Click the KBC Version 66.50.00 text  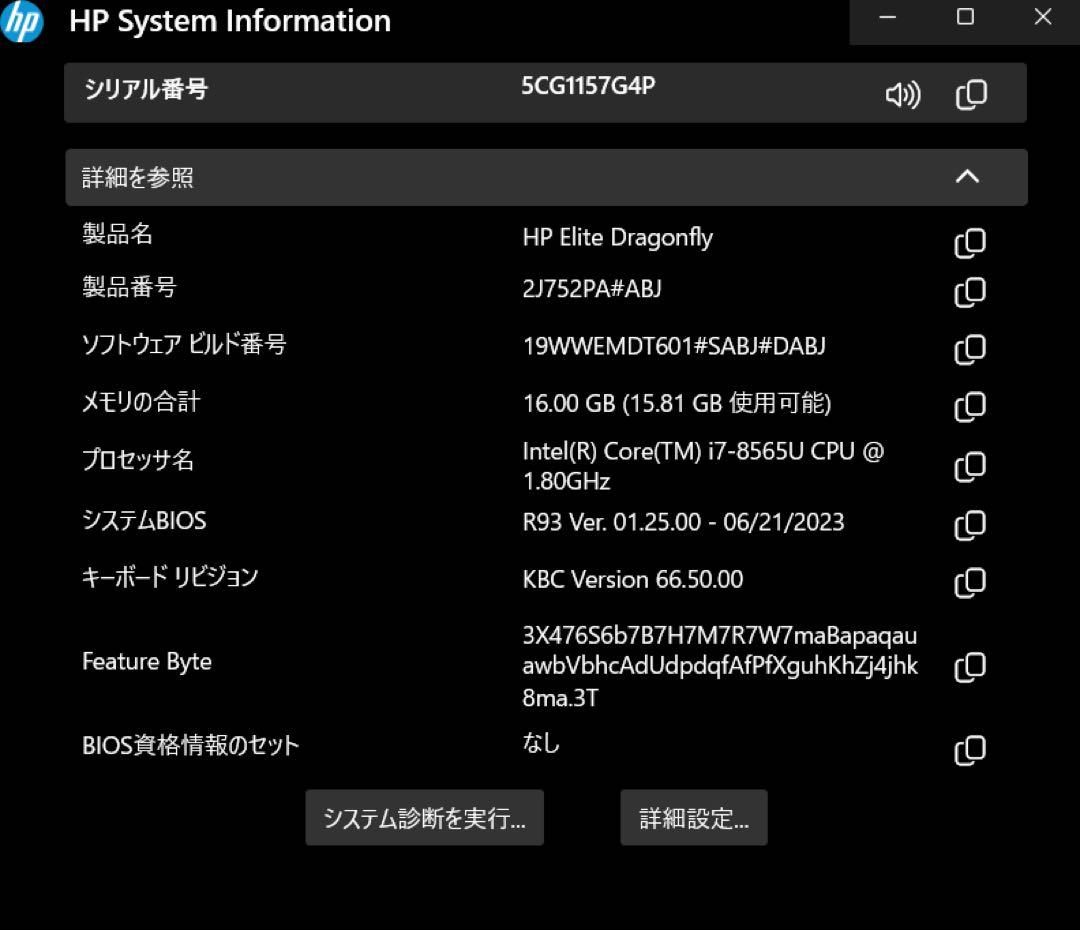click(632, 579)
